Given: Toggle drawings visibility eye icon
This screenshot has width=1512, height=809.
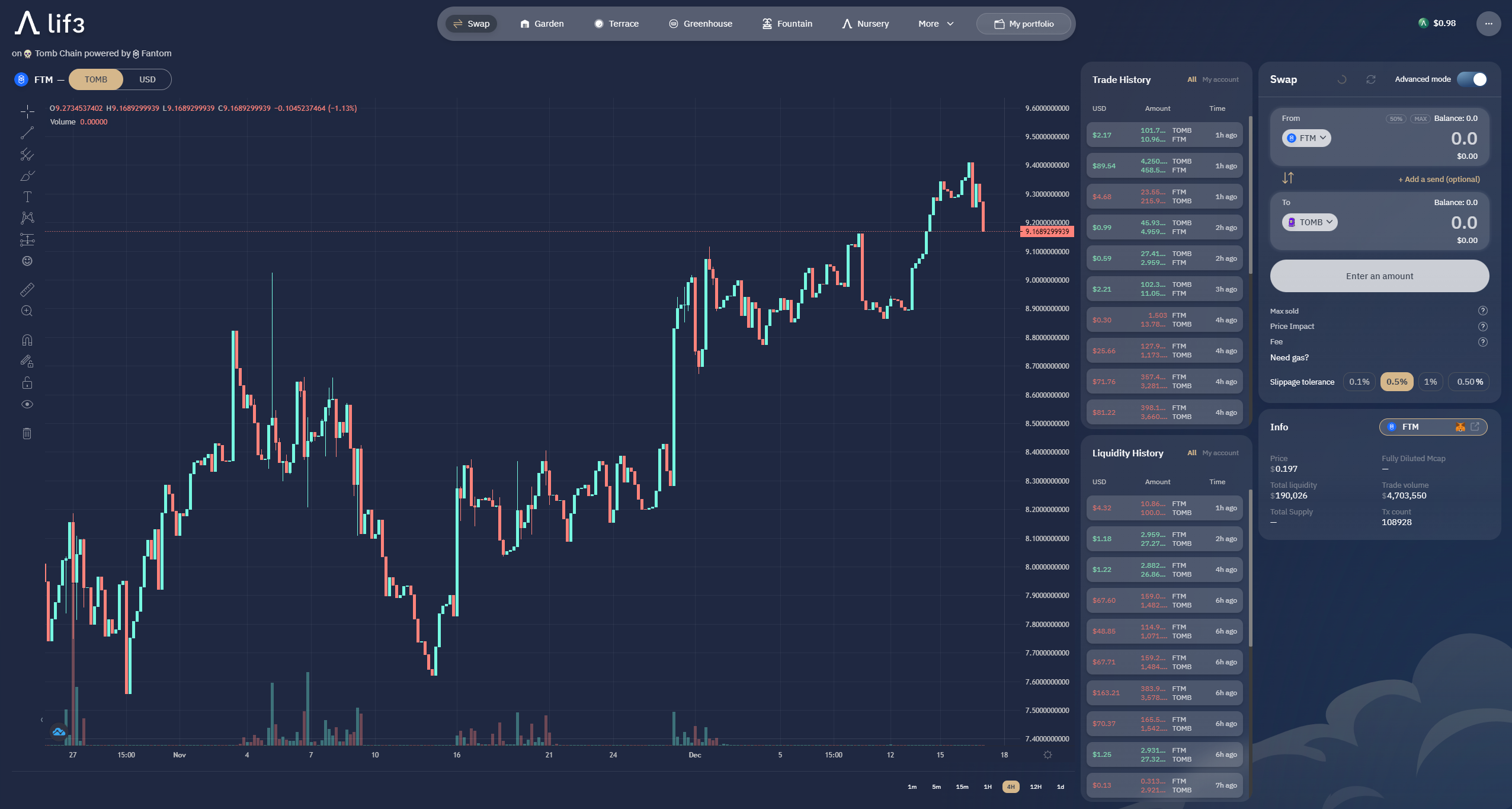Looking at the screenshot, I should coord(27,404).
